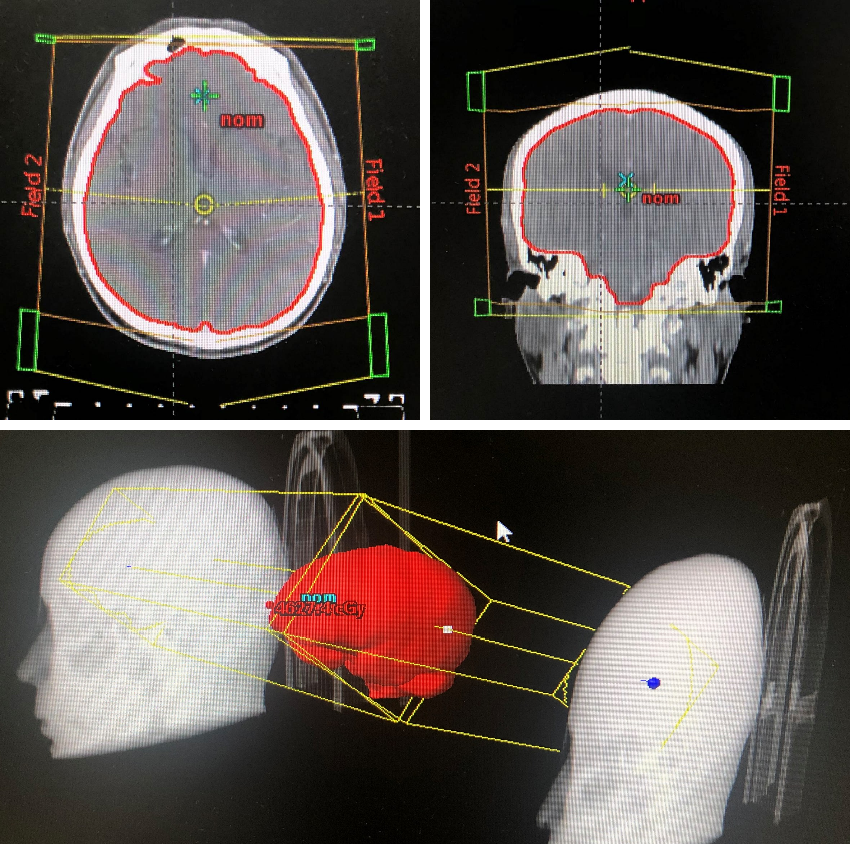Click the Field 1 label in coronal view

tap(781, 190)
